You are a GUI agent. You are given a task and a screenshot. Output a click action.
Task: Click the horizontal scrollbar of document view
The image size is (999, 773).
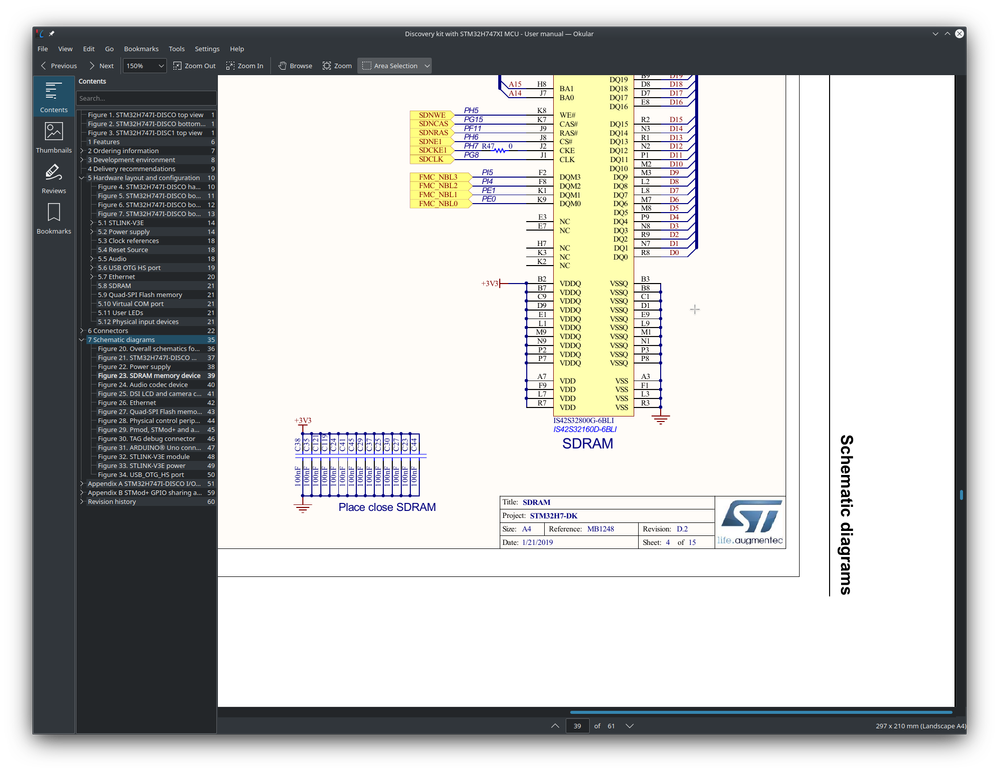click(x=761, y=712)
